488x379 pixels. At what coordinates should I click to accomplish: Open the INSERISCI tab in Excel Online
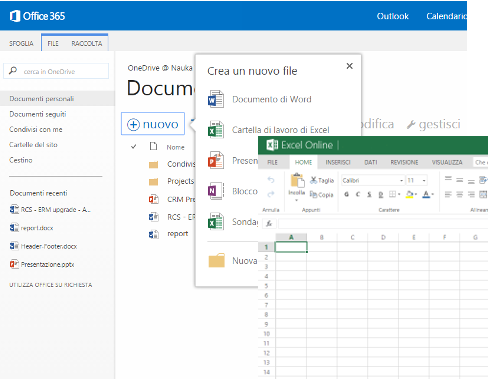pos(338,162)
